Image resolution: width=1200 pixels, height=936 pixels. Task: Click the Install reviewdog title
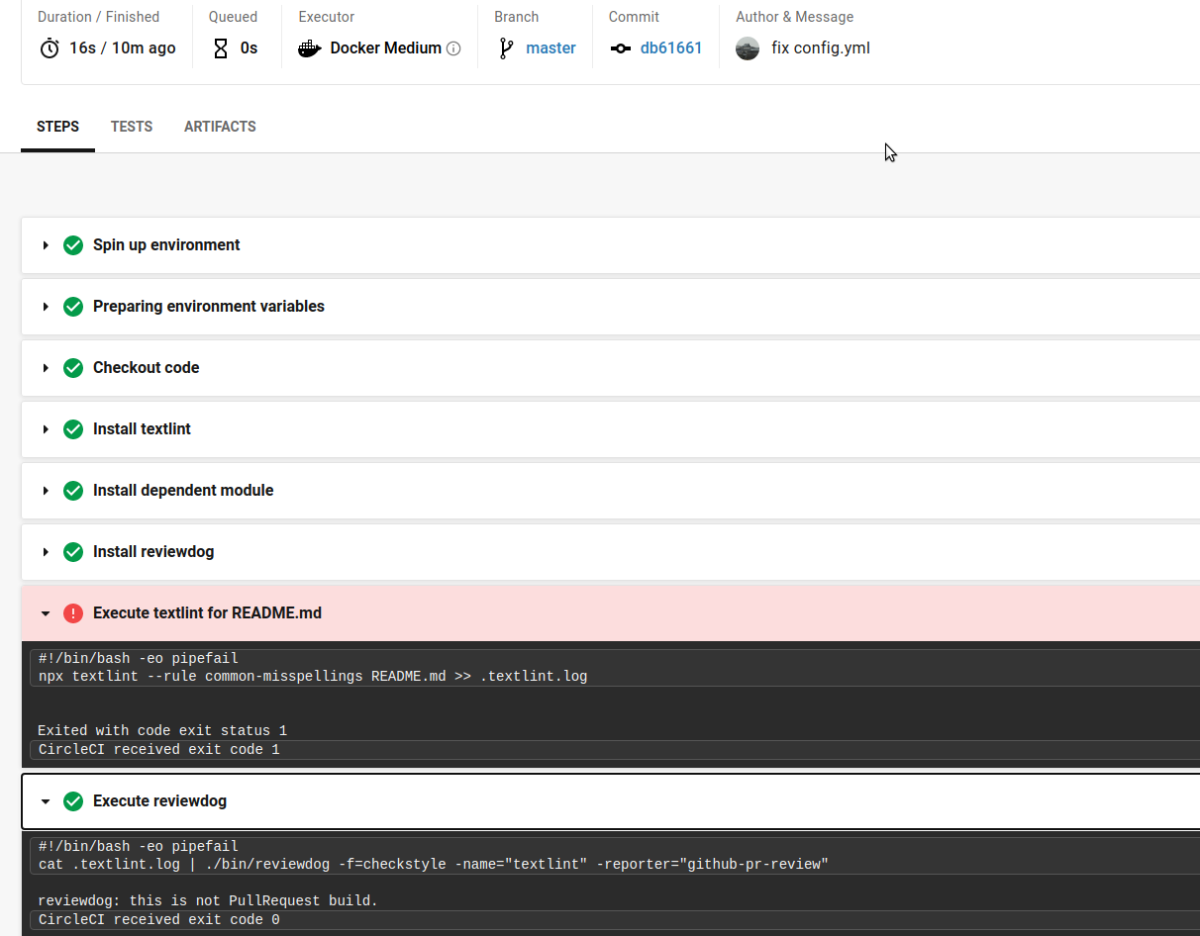pyautogui.click(x=154, y=552)
